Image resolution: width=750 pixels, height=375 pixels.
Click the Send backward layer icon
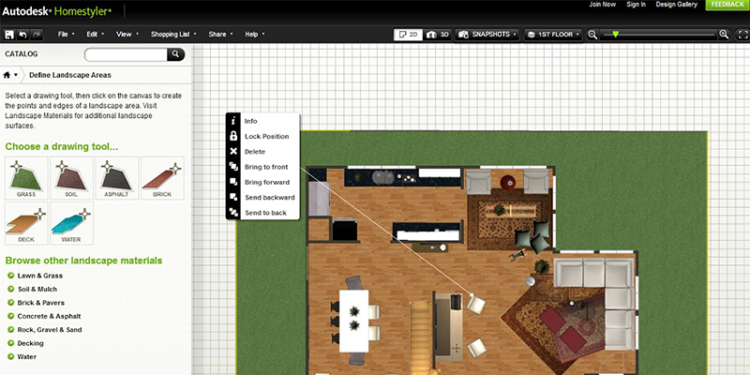coord(233,197)
